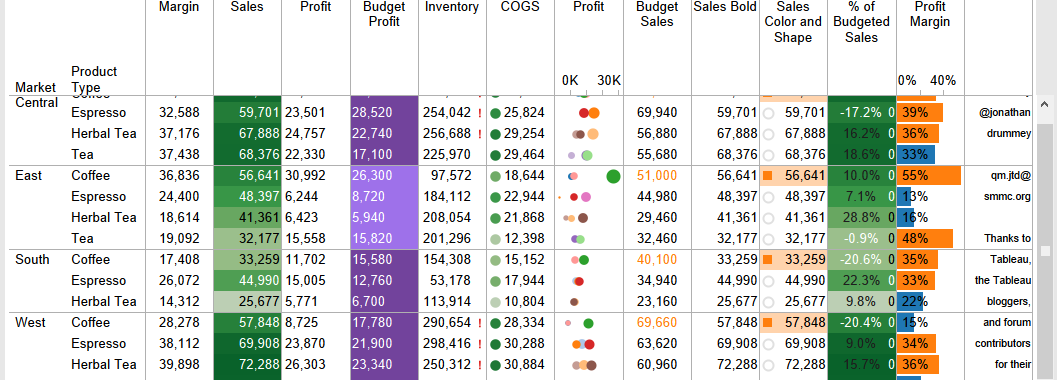This screenshot has width=1057, height=380.
Task: Select pink profit dot in East Espresso row
Action: [586, 197]
